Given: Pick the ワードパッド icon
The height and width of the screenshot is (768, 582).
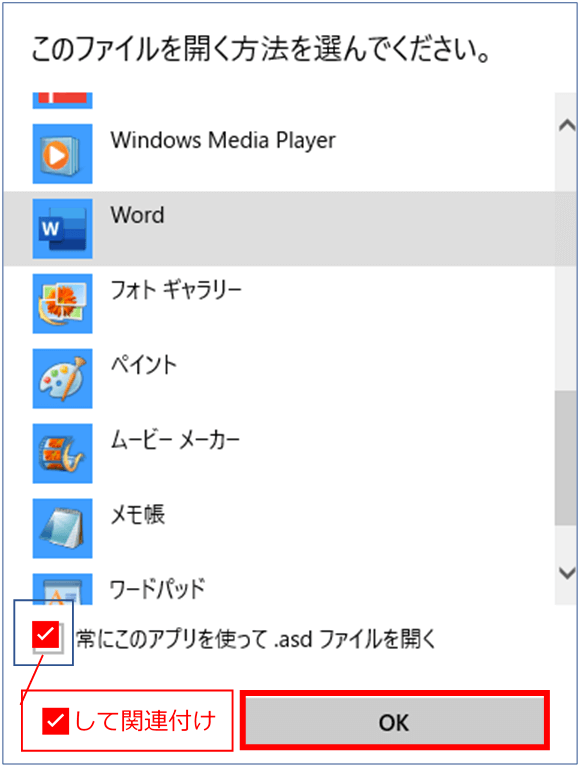Looking at the screenshot, I should pyautogui.click(x=62, y=589).
